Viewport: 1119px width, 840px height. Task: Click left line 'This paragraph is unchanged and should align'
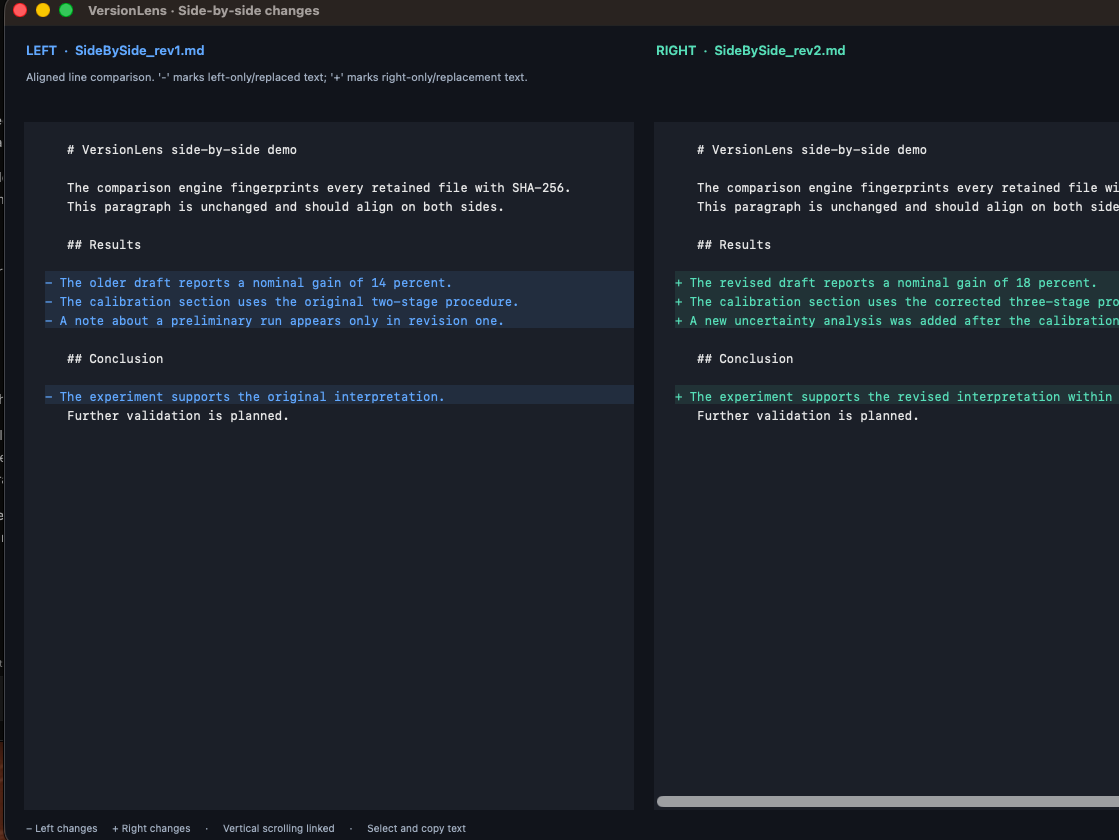[x=285, y=207]
